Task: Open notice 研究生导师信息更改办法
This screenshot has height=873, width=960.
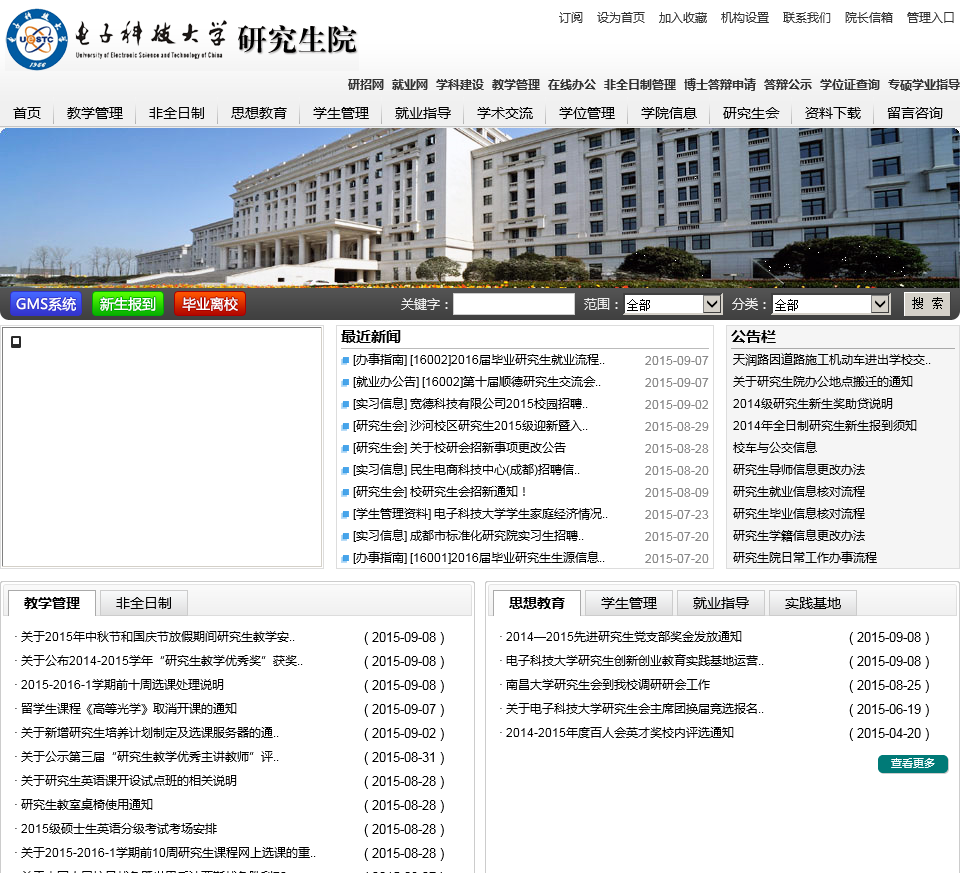Action: [799, 470]
